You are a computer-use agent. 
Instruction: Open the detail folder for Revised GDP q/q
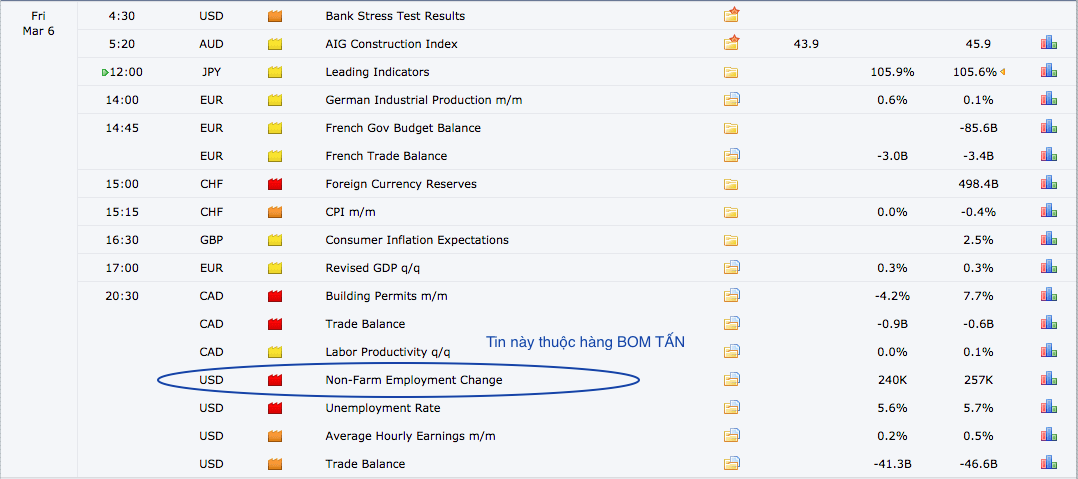(731, 268)
